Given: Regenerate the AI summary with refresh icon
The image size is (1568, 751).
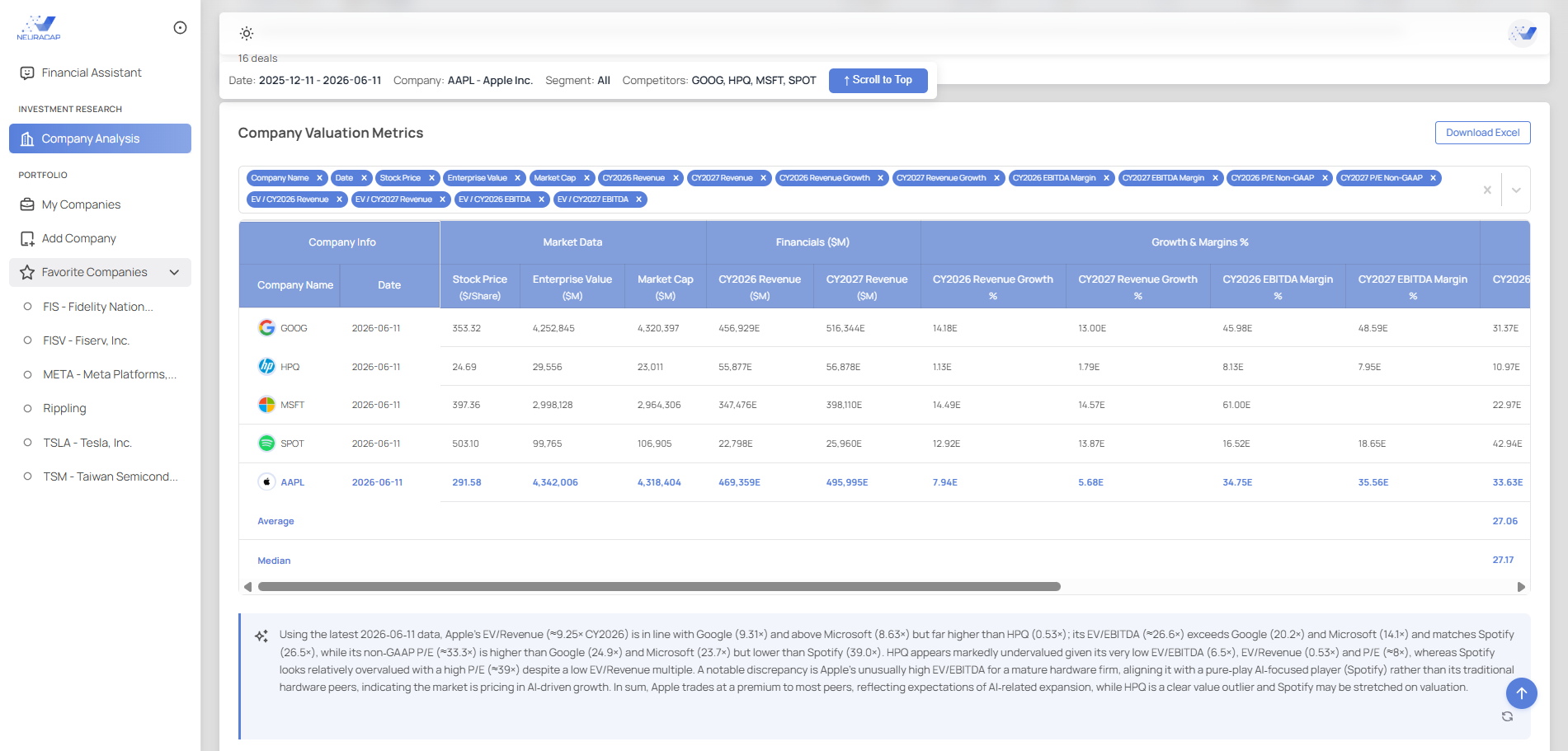Looking at the screenshot, I should (1507, 716).
